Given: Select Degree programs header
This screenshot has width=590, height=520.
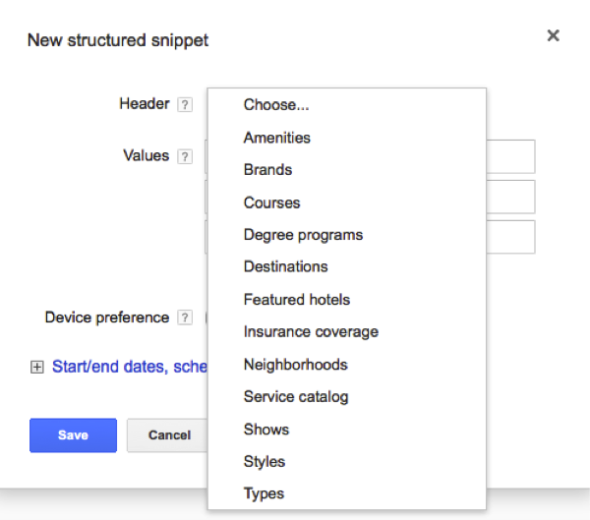Looking at the screenshot, I should click(347, 235).
